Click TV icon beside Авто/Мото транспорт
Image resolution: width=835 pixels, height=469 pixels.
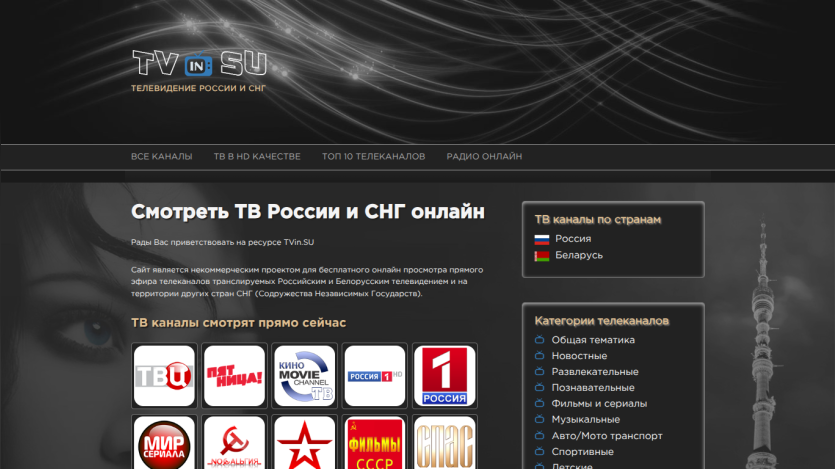click(539, 435)
